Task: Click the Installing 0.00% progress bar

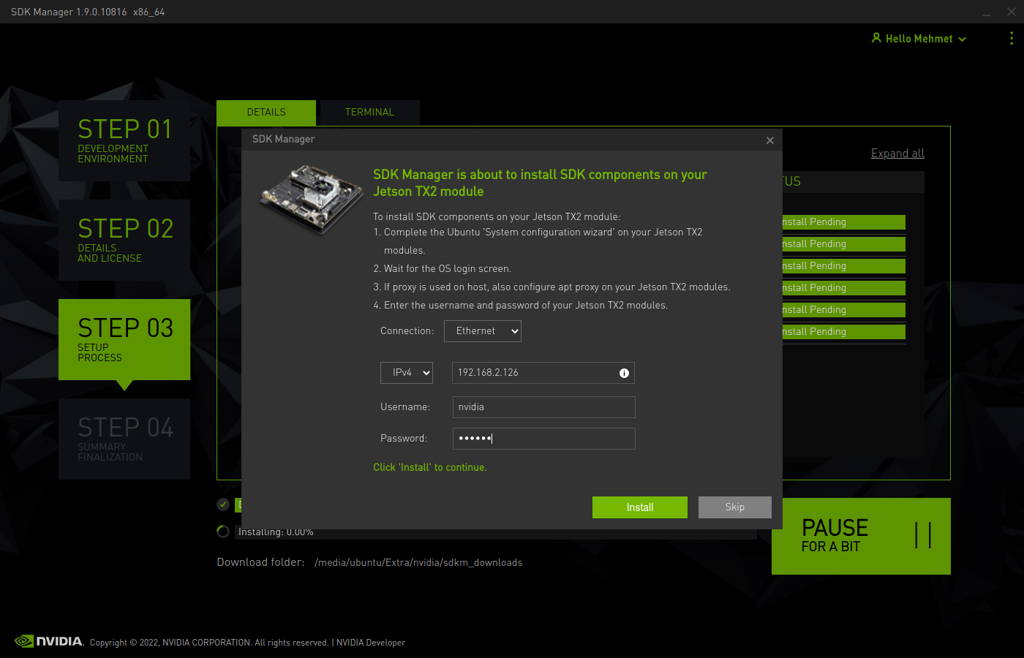Action: click(496, 533)
